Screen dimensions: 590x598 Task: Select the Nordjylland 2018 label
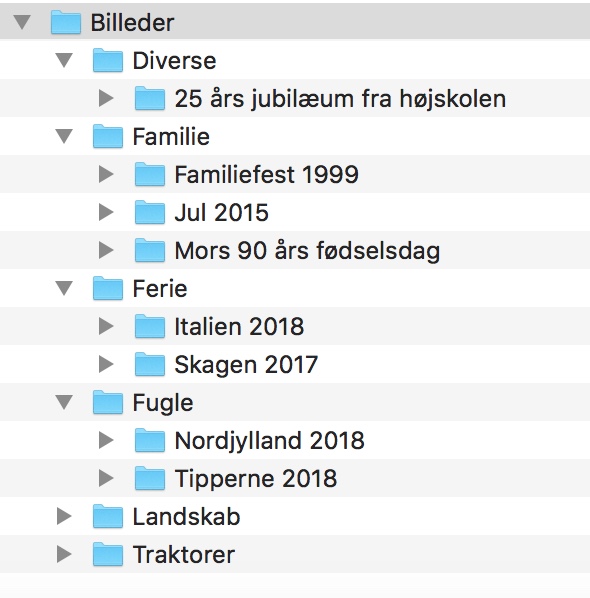pyautogui.click(x=270, y=440)
